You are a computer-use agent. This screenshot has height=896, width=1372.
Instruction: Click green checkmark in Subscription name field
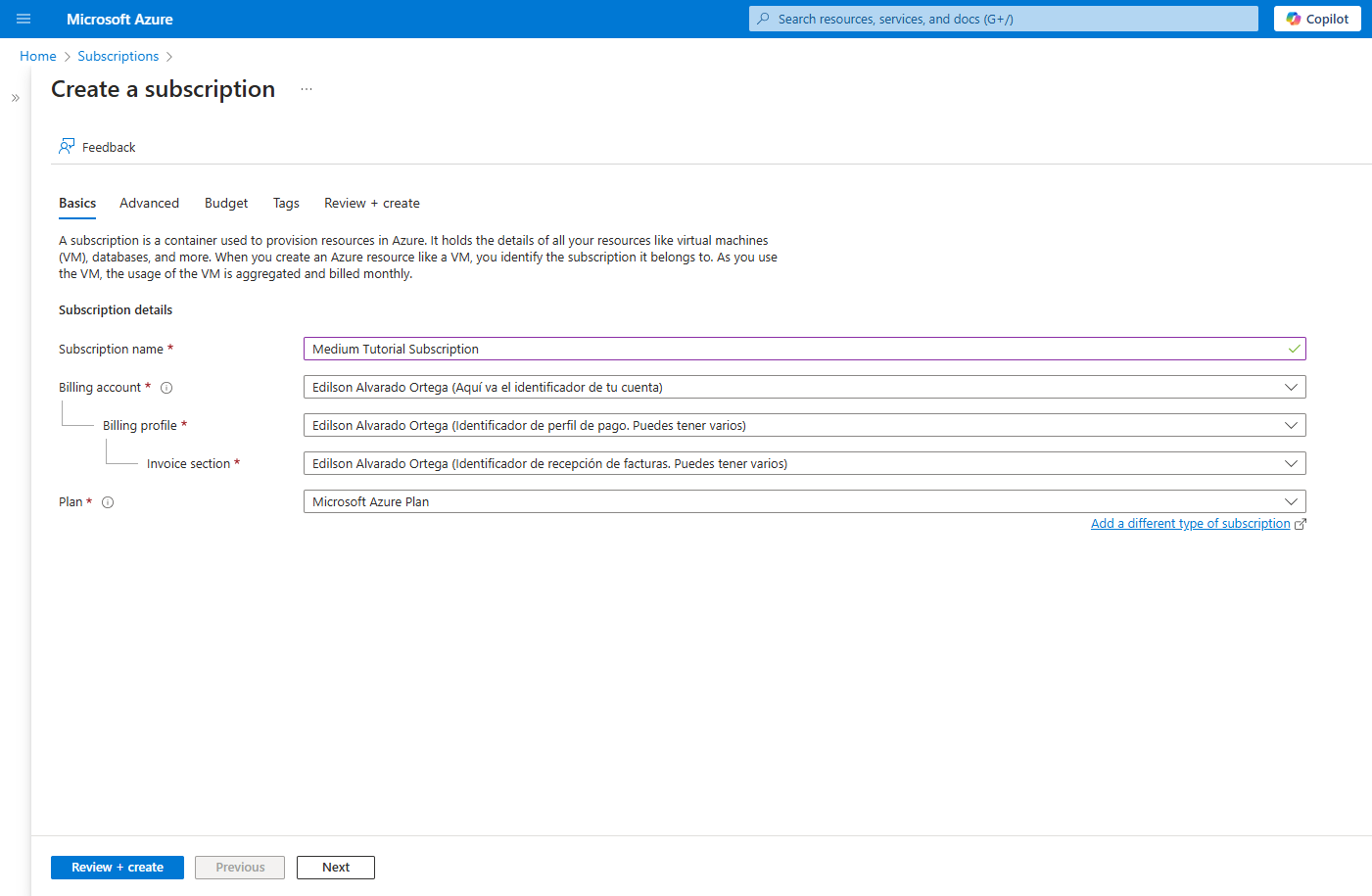click(1295, 349)
